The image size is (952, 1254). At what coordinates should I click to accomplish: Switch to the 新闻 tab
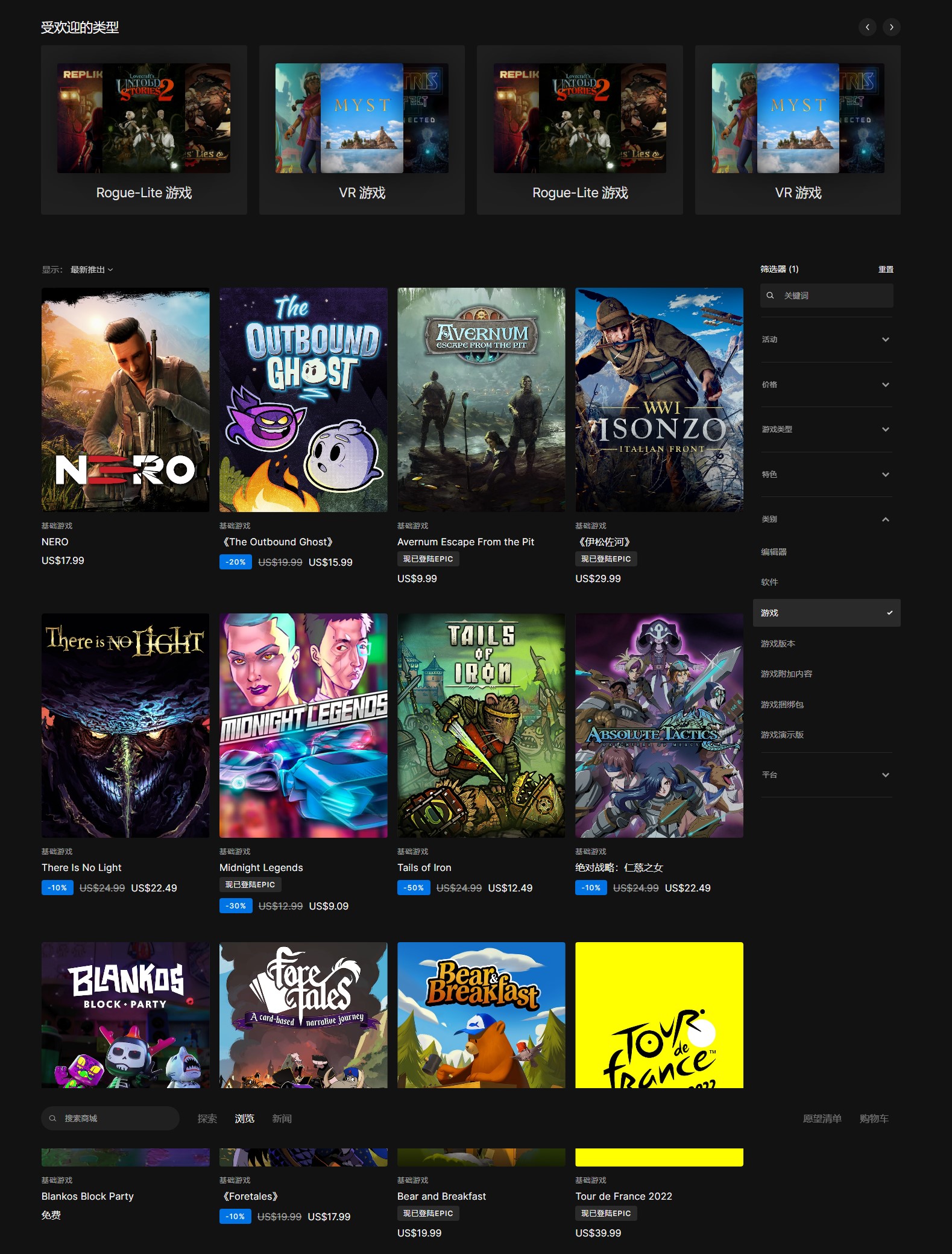pyautogui.click(x=282, y=1119)
